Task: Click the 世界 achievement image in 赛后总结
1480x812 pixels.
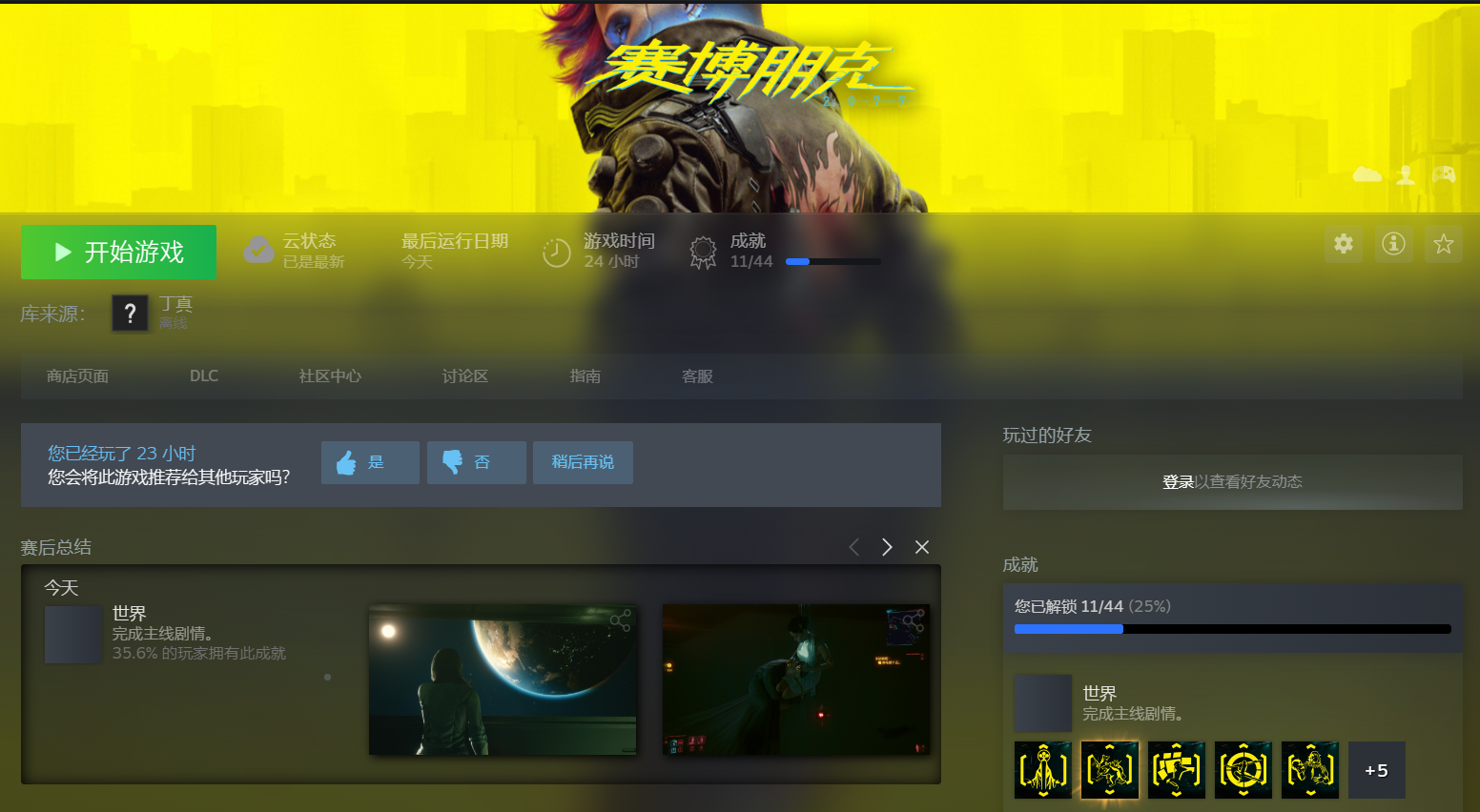Action: [73, 635]
